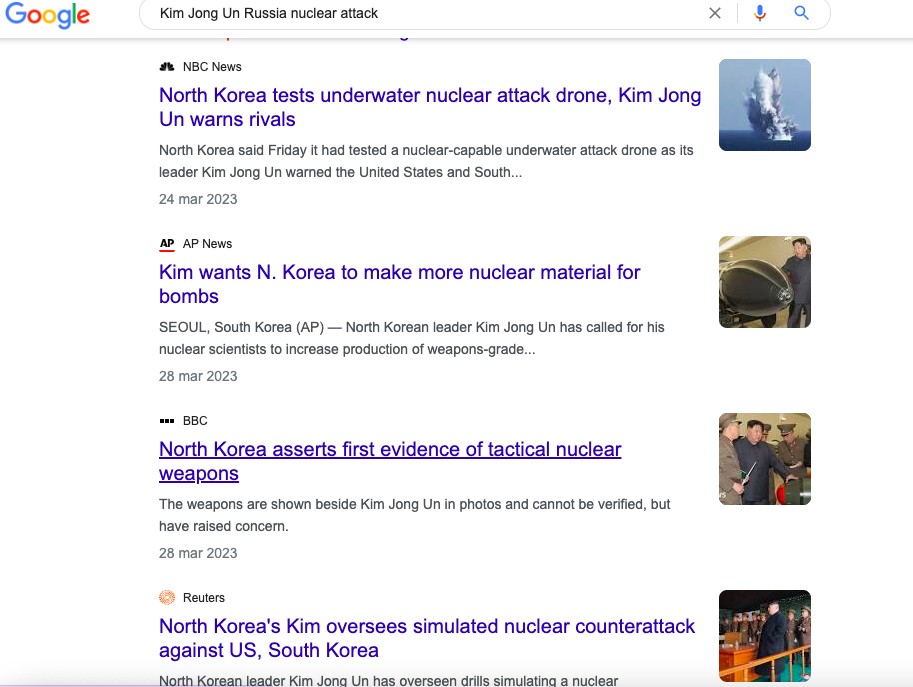Click the snippet starting 'SEOUL, South Korea (AP)'
The image size is (913, 687).
pyautogui.click(x=412, y=338)
